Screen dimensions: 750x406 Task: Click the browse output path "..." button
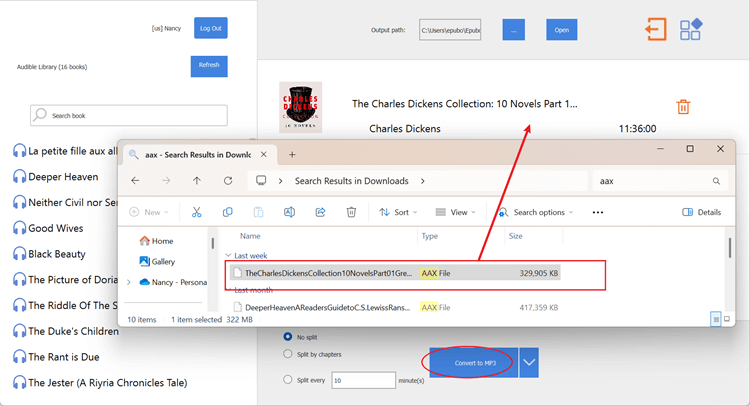[514, 30]
